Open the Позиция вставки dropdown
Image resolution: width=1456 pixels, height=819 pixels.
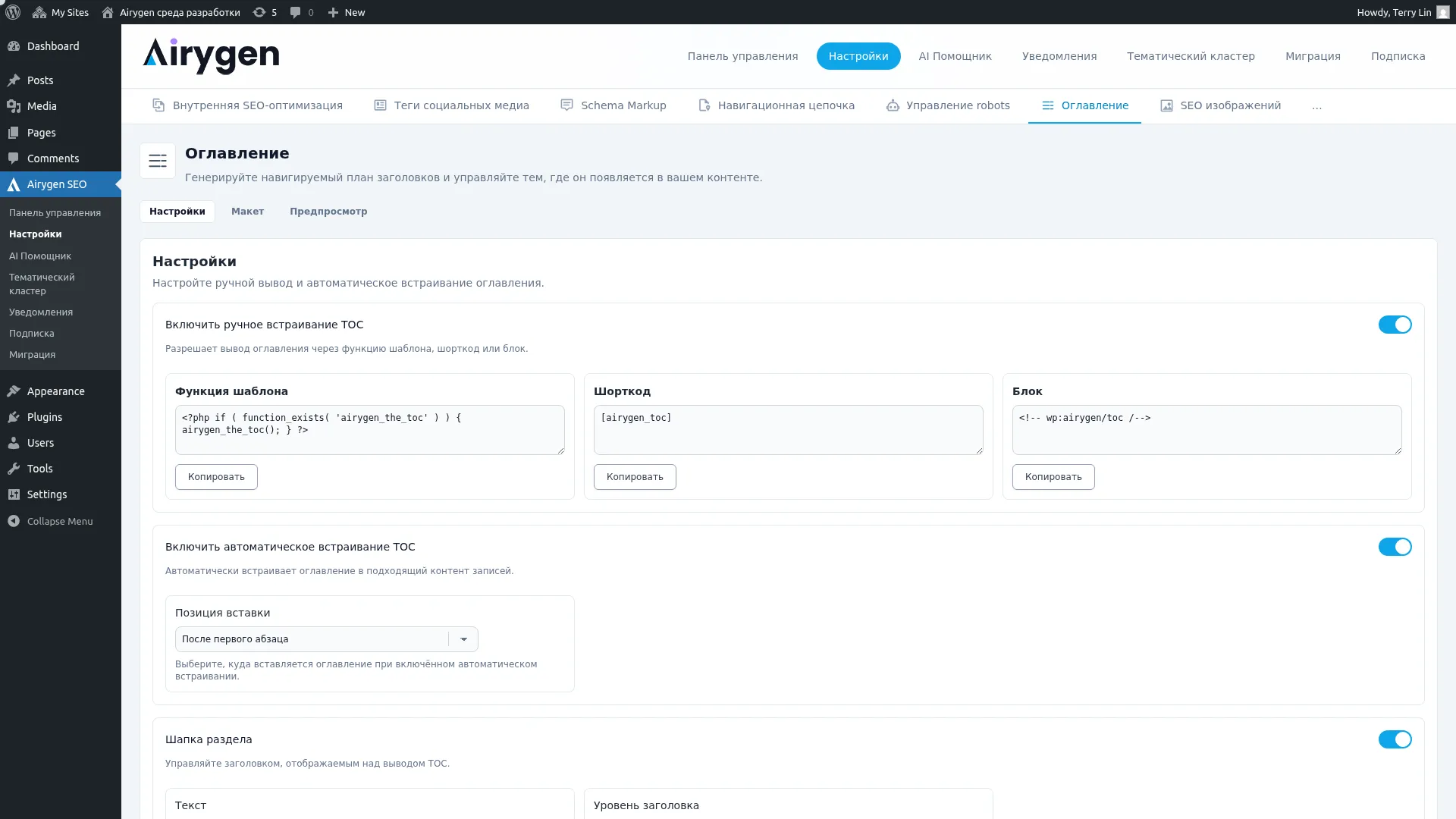(326, 639)
